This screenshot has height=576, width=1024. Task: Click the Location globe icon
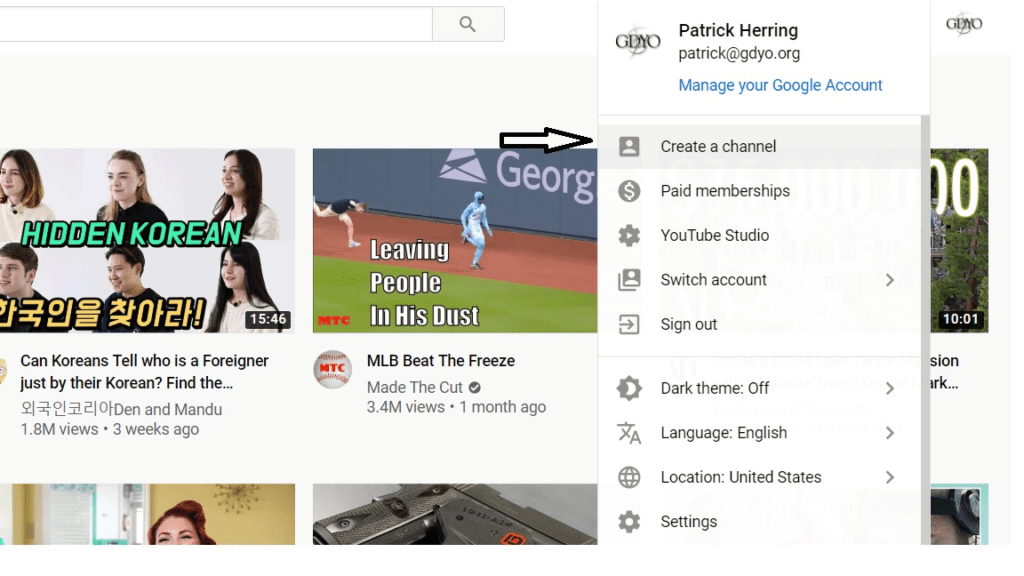(629, 477)
